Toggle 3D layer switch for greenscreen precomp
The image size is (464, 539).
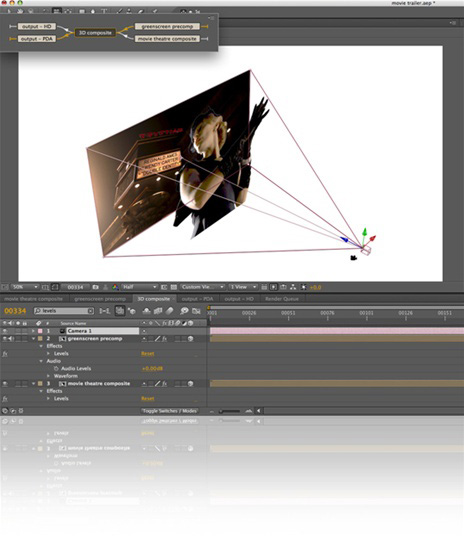pyautogui.click(x=190, y=339)
